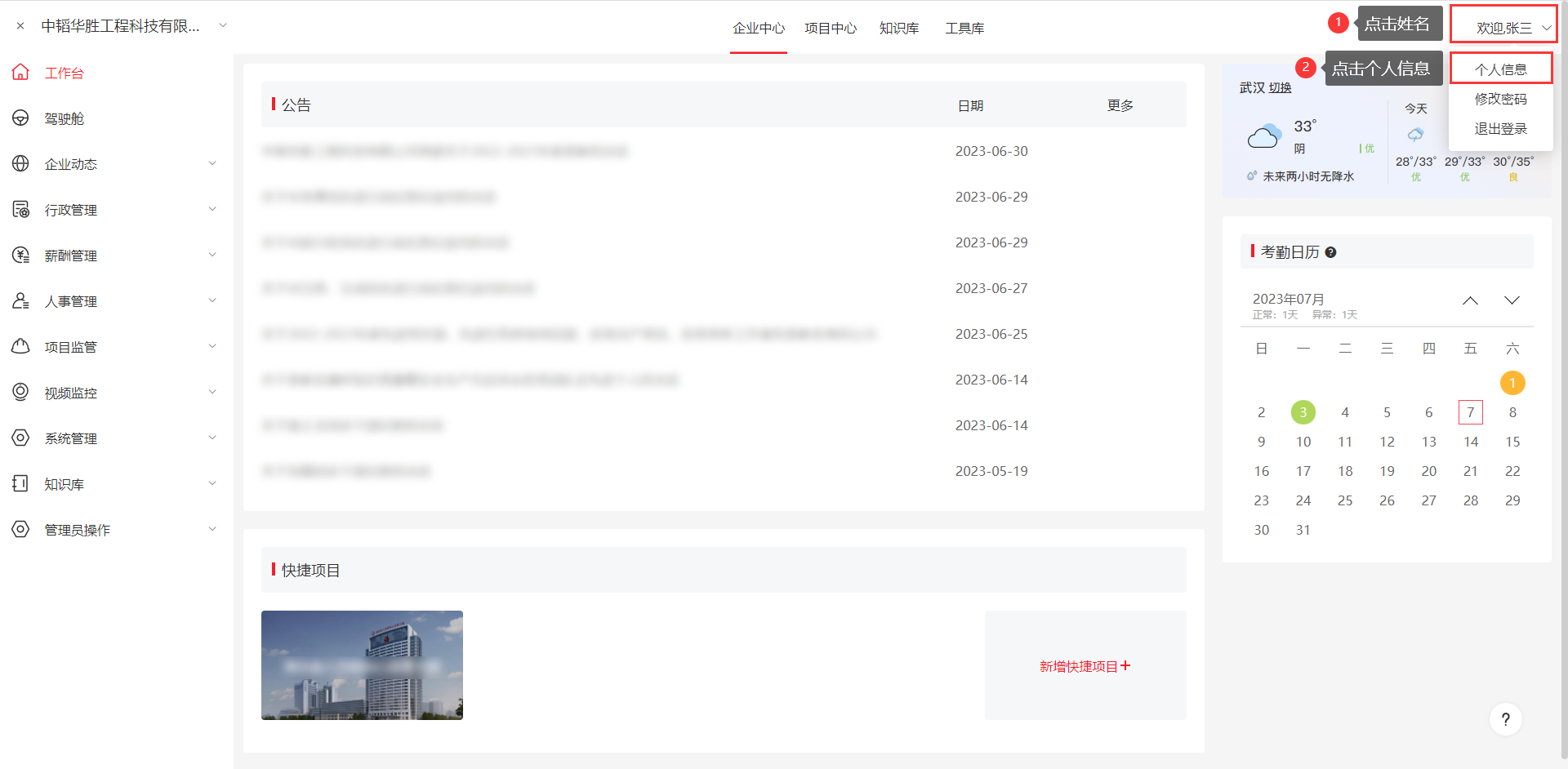Open the quick project building thumbnail
The width and height of the screenshot is (1568, 769).
click(362, 665)
